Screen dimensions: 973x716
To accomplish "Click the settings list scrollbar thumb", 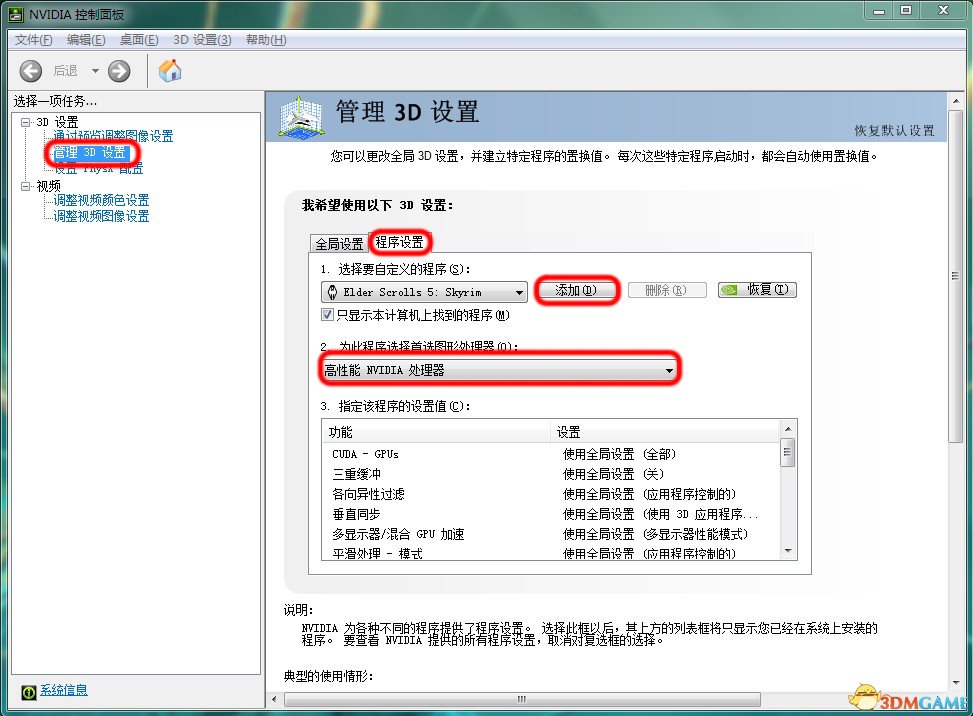I will tap(787, 452).
